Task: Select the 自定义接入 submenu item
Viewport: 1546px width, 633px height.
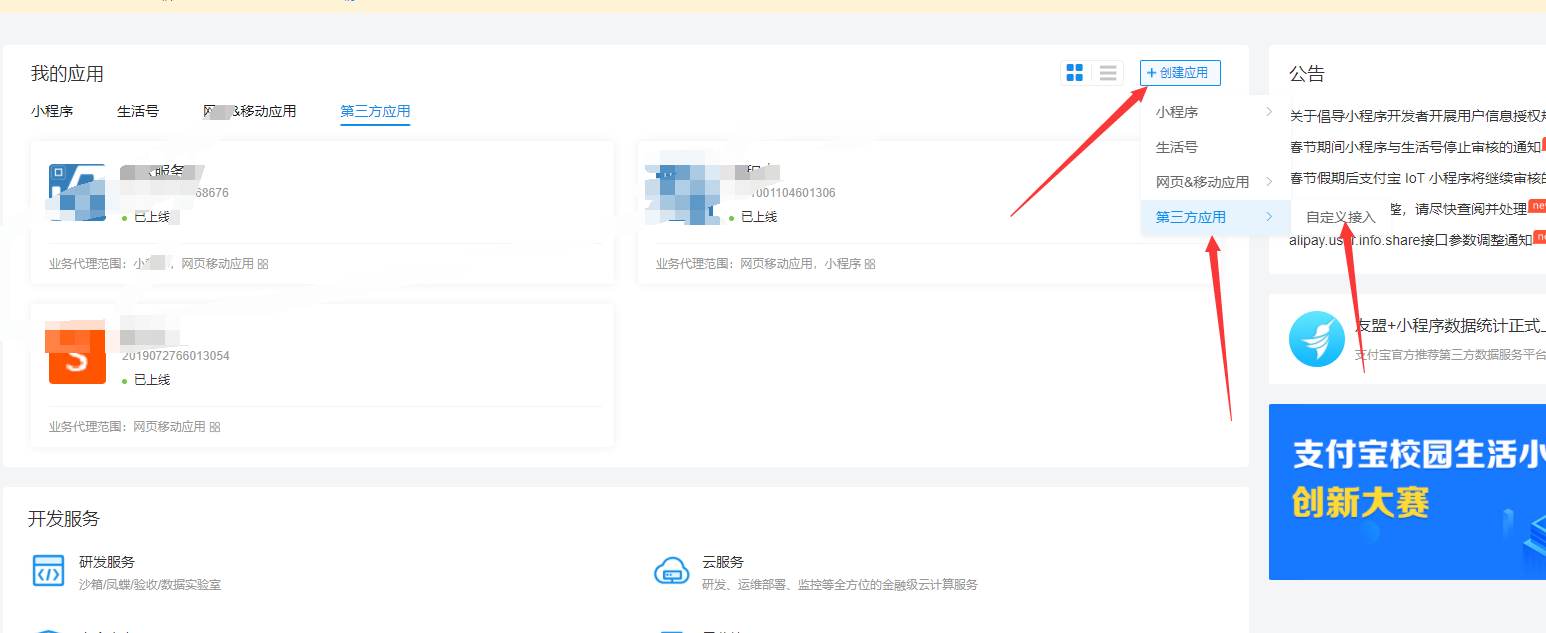Action: tap(1341, 217)
